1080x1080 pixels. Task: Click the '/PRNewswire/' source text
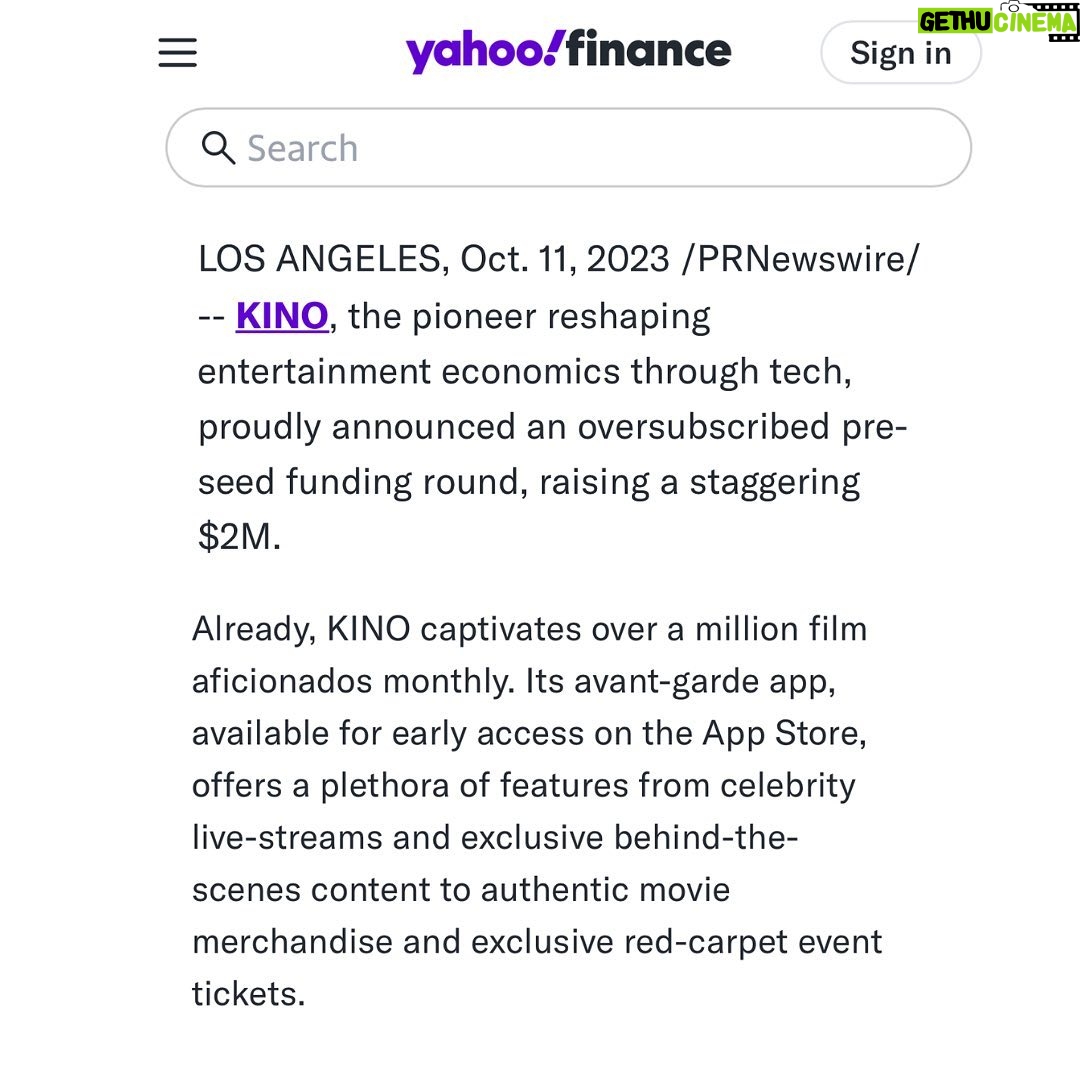pyautogui.click(x=800, y=260)
